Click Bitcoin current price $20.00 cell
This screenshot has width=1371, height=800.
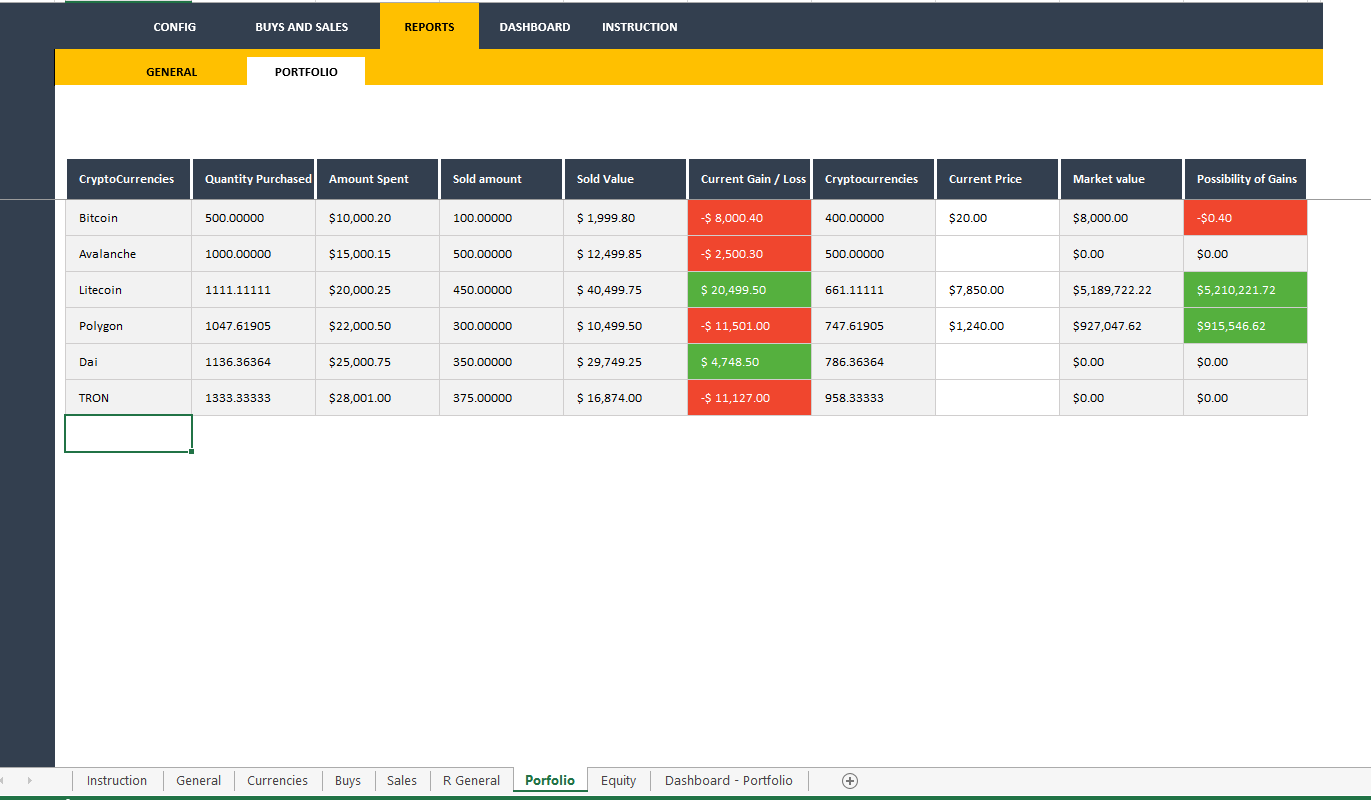pyautogui.click(x=997, y=218)
